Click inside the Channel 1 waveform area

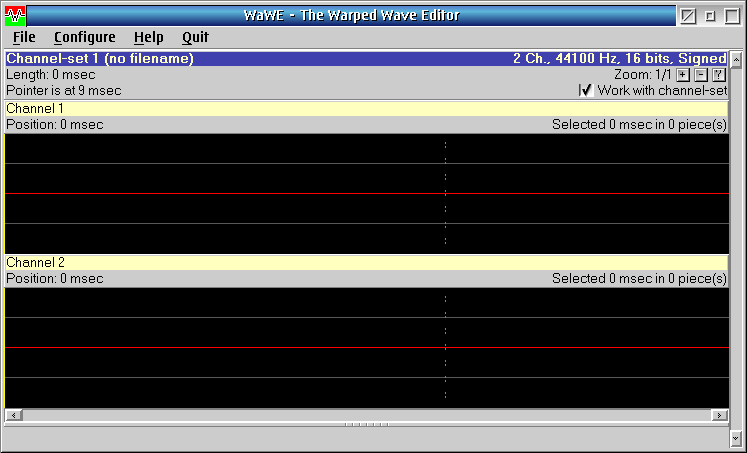pyautogui.click(x=366, y=194)
